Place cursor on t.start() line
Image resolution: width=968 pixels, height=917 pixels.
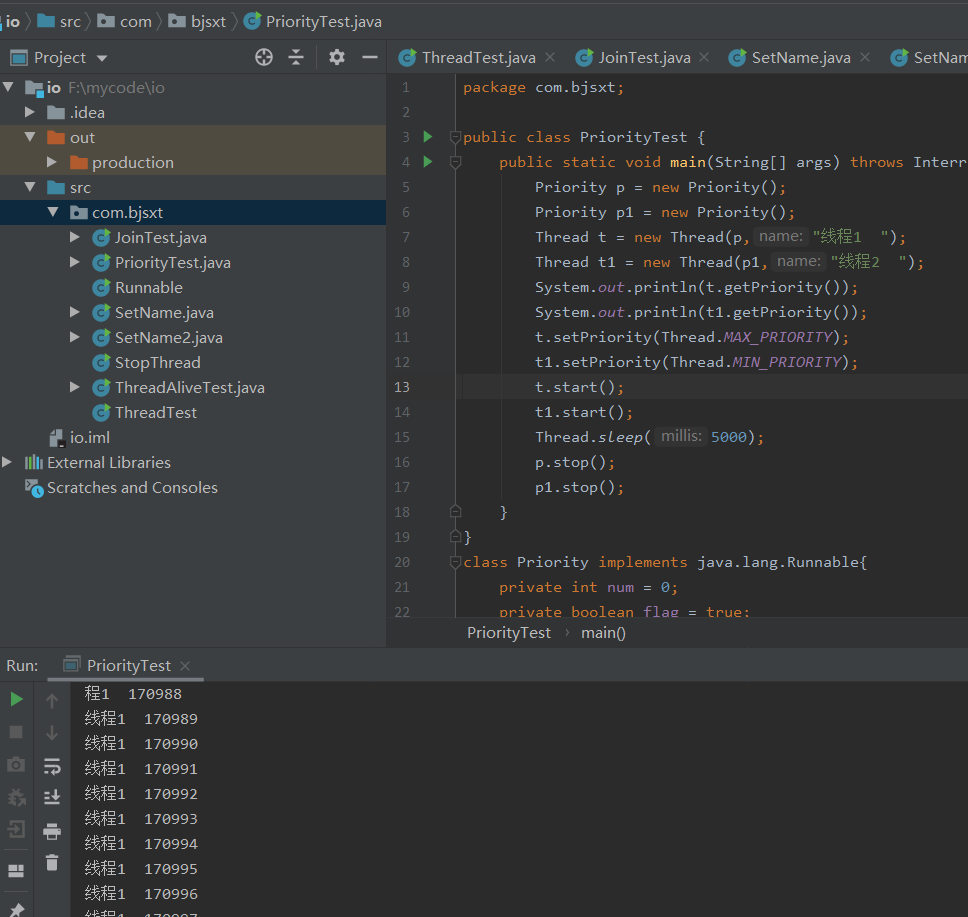click(579, 387)
